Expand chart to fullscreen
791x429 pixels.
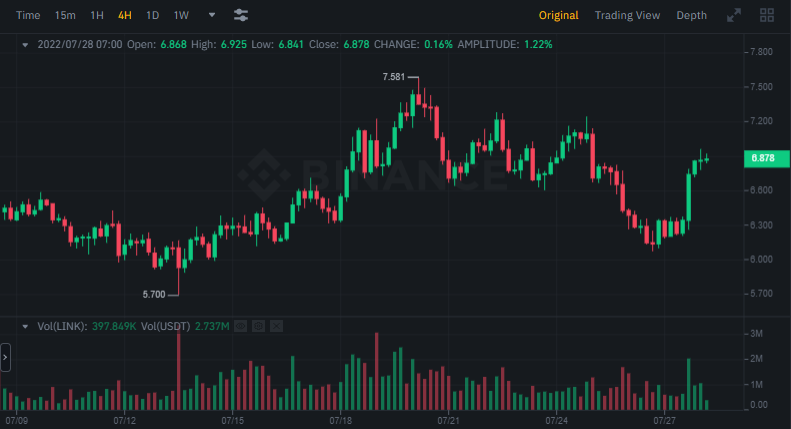pyautogui.click(x=734, y=15)
